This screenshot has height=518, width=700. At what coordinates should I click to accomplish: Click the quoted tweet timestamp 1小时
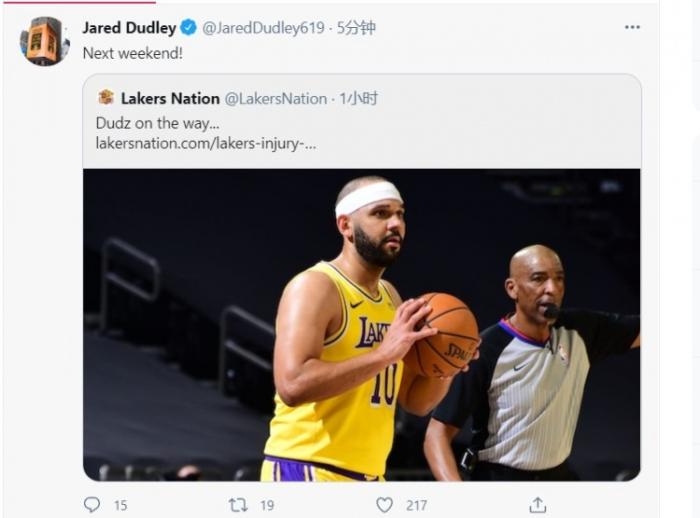(359, 98)
